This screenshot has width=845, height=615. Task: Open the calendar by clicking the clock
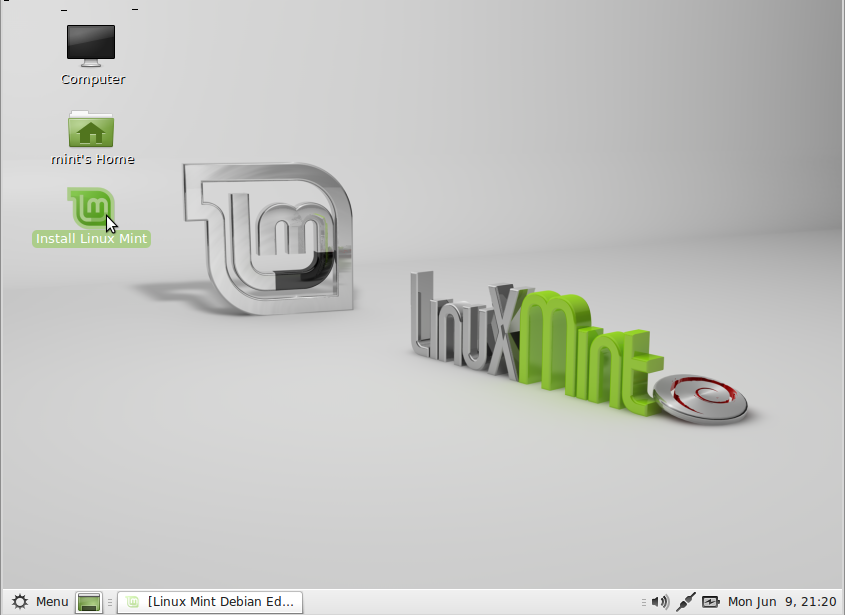[780, 602]
